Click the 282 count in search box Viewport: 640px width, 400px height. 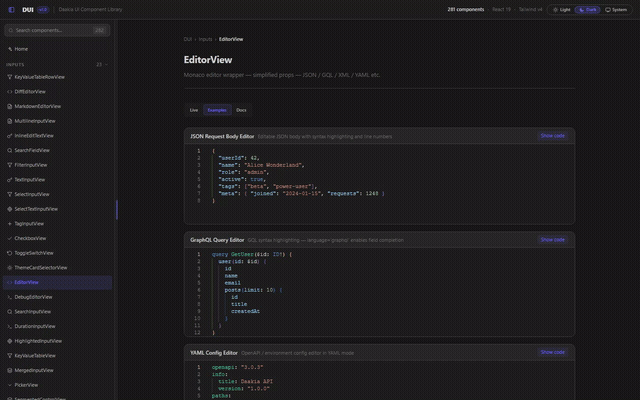99,30
